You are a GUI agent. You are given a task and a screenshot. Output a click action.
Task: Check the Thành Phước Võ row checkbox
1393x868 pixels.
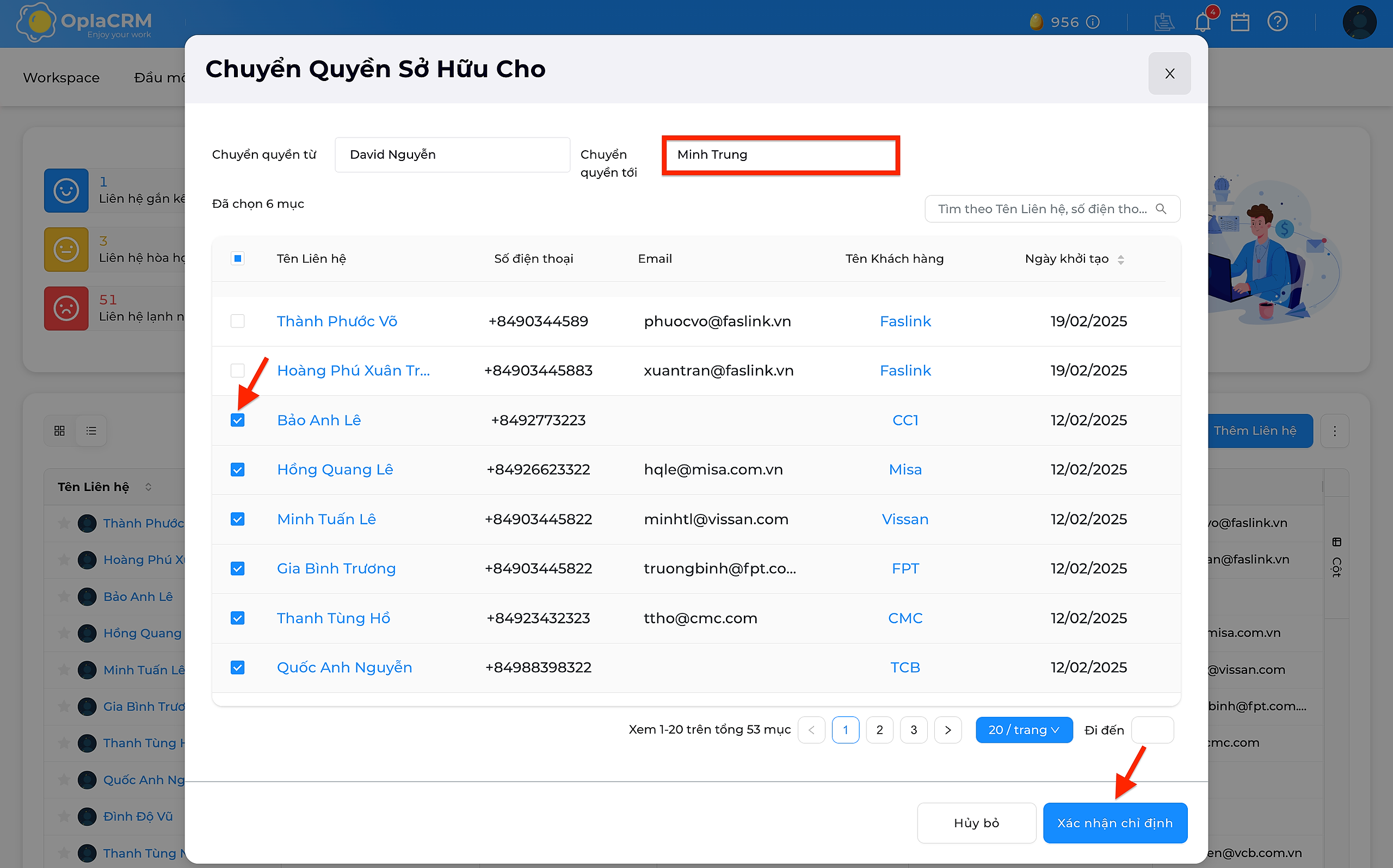point(237,321)
